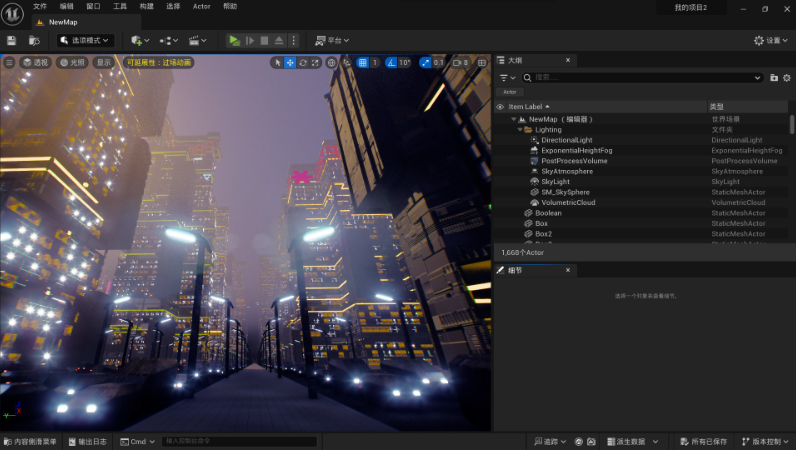The height and width of the screenshot is (450, 796).
Task: Click the Actor filter chip in Outliner
Action: click(510, 92)
